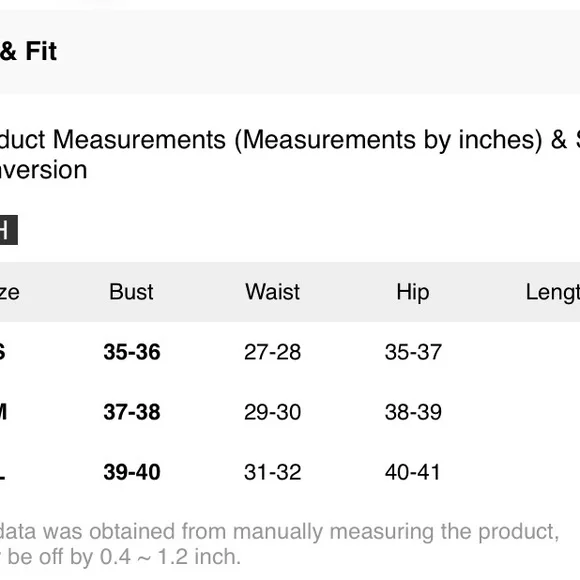
Task: Select waist value 27-28
Action: point(273,352)
